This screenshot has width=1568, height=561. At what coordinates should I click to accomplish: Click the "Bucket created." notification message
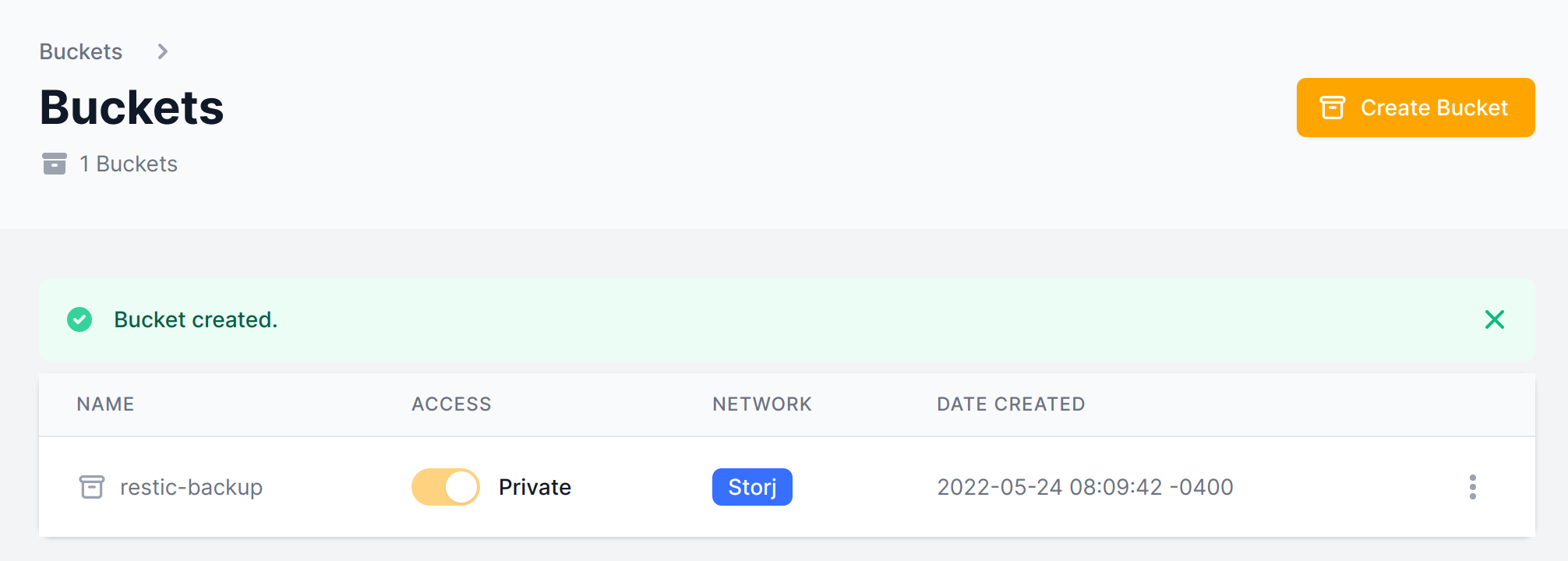(x=196, y=319)
